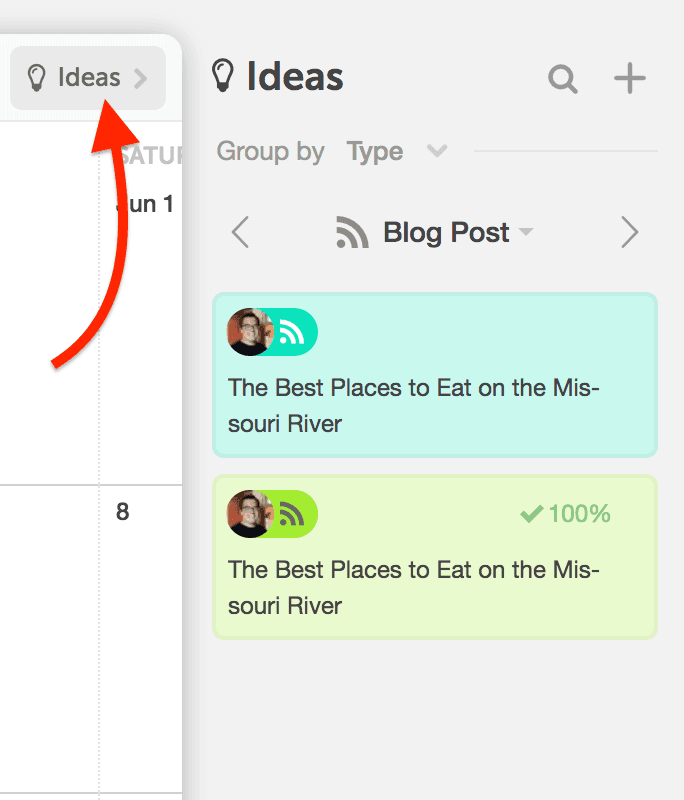Expand chevron next to Type

pyautogui.click(x=437, y=151)
